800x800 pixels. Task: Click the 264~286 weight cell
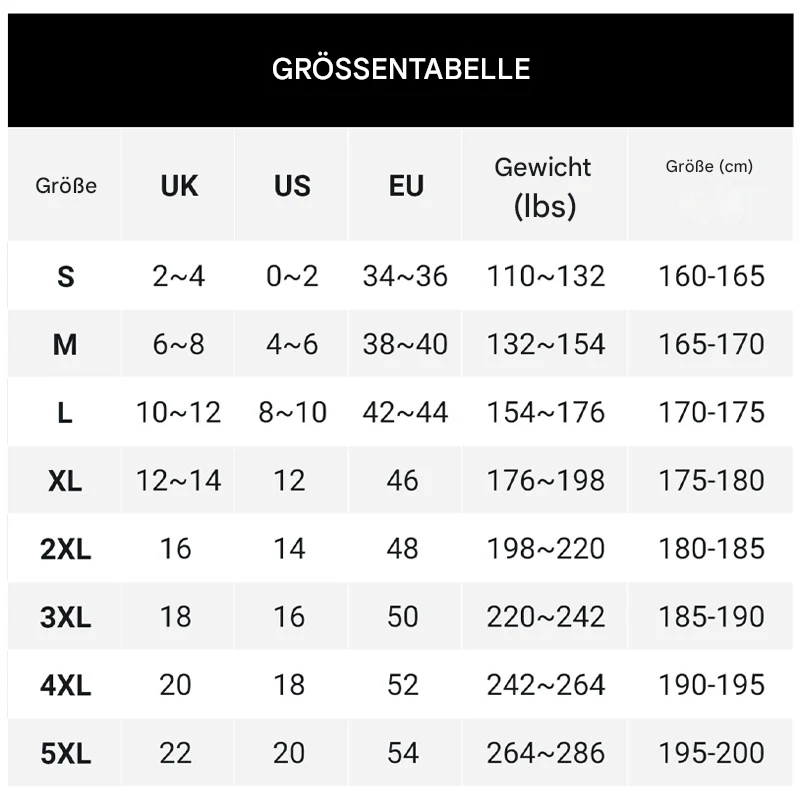[x=545, y=752]
